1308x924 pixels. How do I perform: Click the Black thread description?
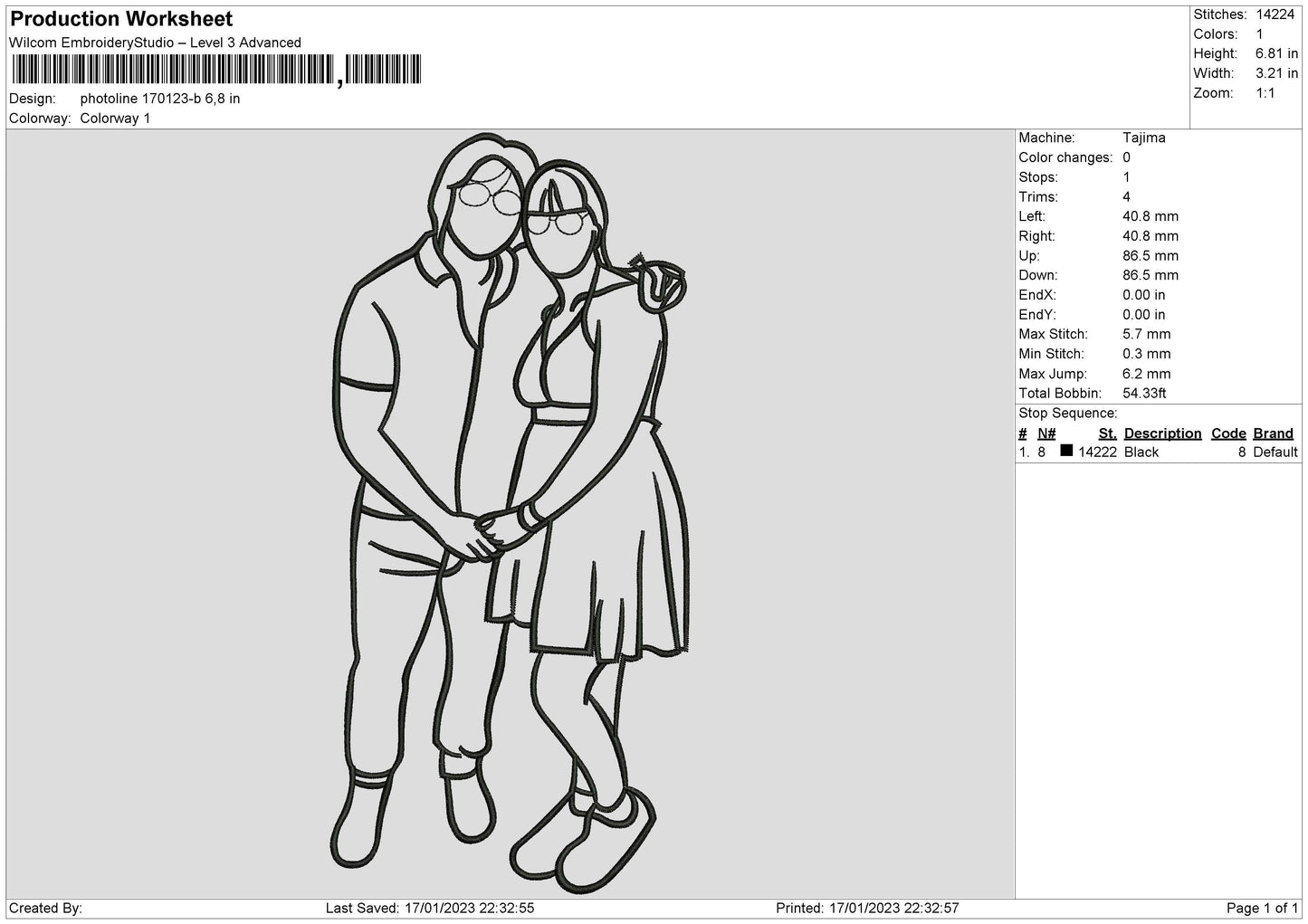tap(1141, 452)
